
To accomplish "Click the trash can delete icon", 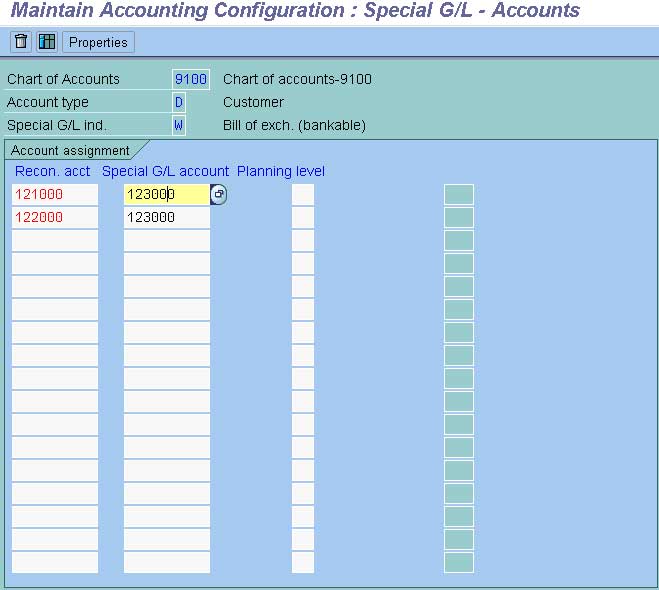I will pos(21,42).
